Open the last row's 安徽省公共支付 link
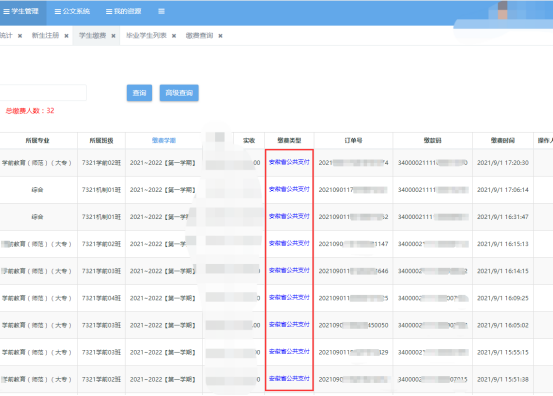553x396 pixels. pos(289,378)
